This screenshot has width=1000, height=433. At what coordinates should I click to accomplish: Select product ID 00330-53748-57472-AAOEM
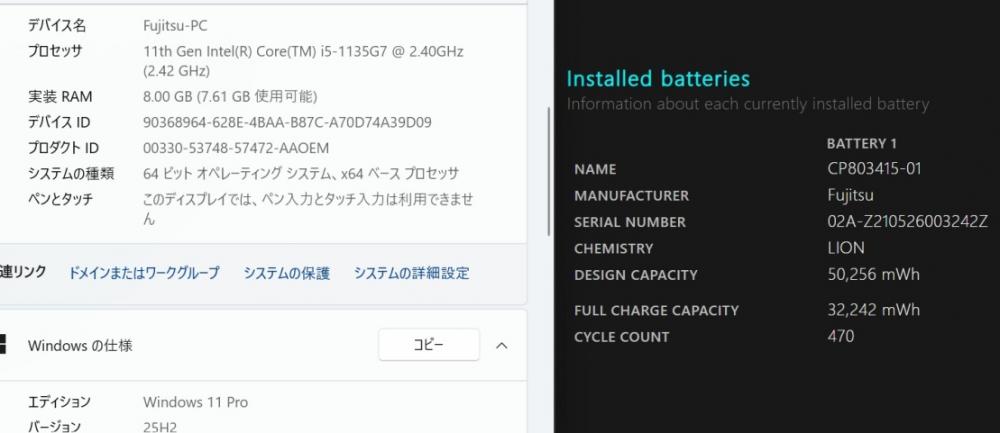pyautogui.click(x=236, y=149)
